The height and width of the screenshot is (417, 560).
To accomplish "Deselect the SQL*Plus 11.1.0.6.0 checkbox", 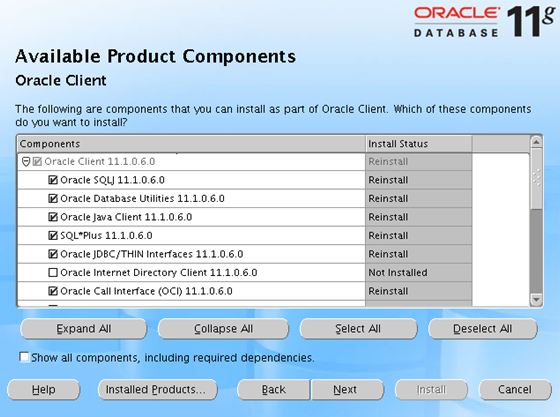I will click(52, 236).
